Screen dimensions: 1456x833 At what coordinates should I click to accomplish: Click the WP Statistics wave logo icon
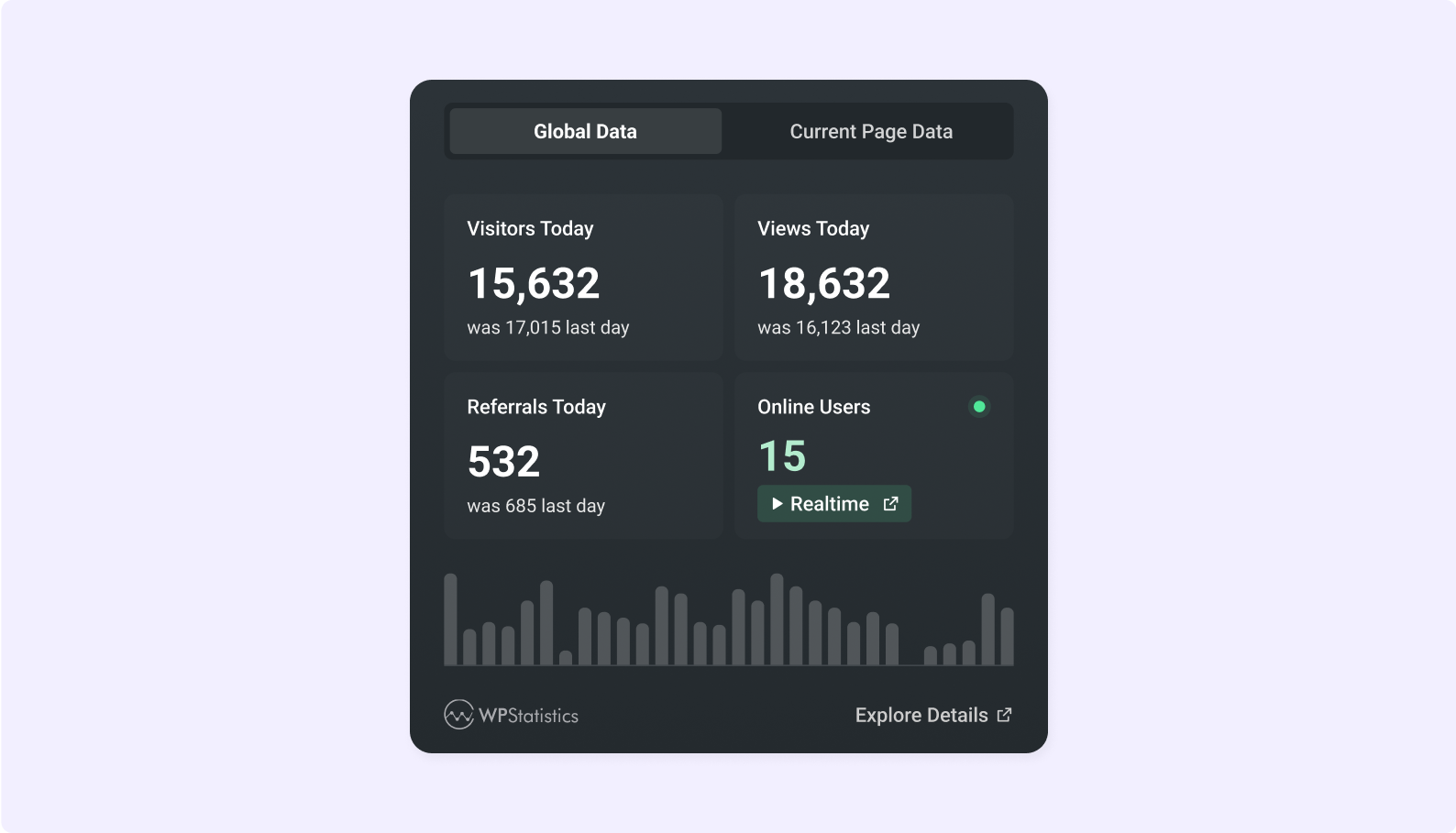pos(458,715)
